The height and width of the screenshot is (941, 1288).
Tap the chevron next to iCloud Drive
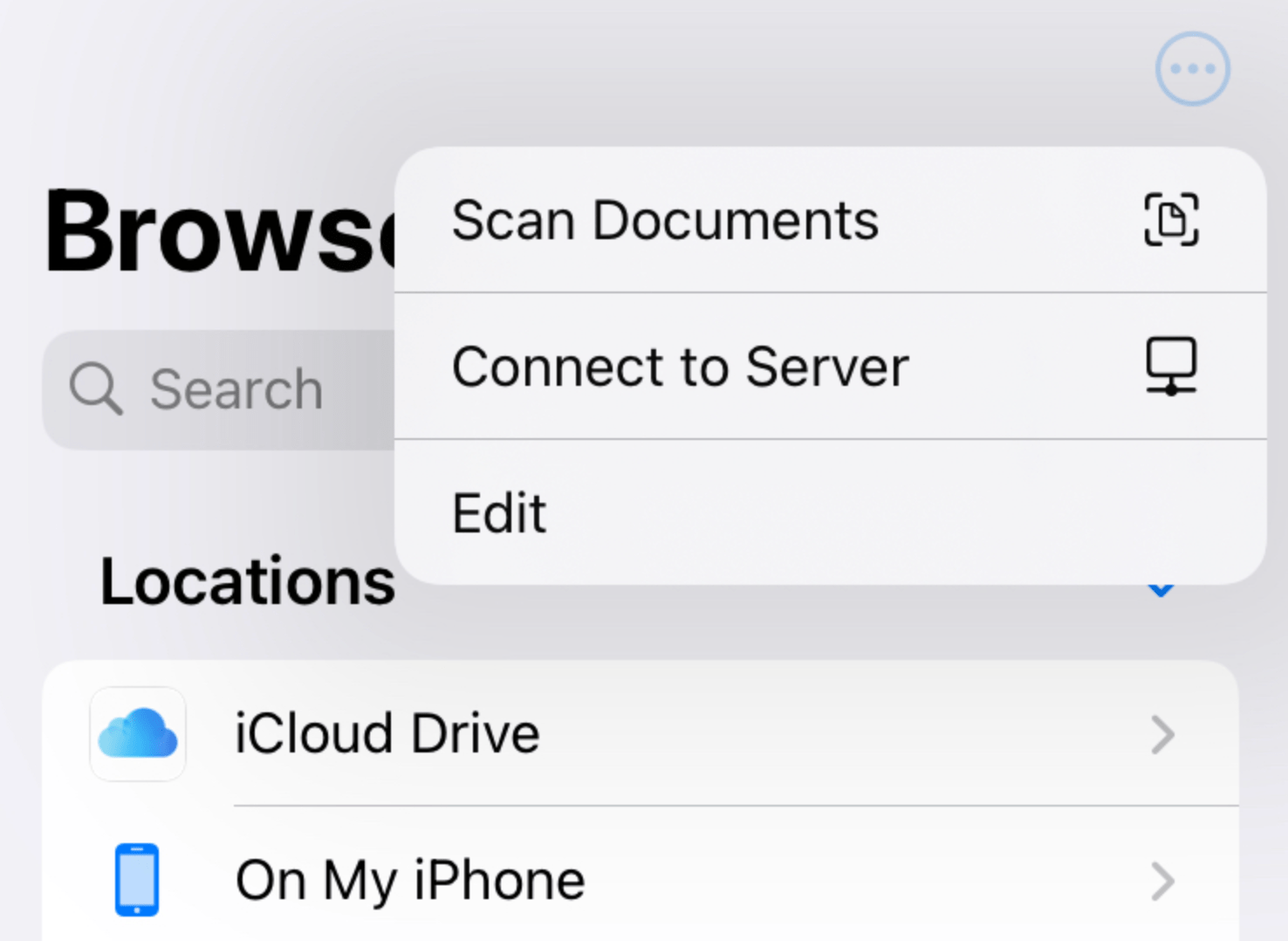pyautogui.click(x=1162, y=734)
